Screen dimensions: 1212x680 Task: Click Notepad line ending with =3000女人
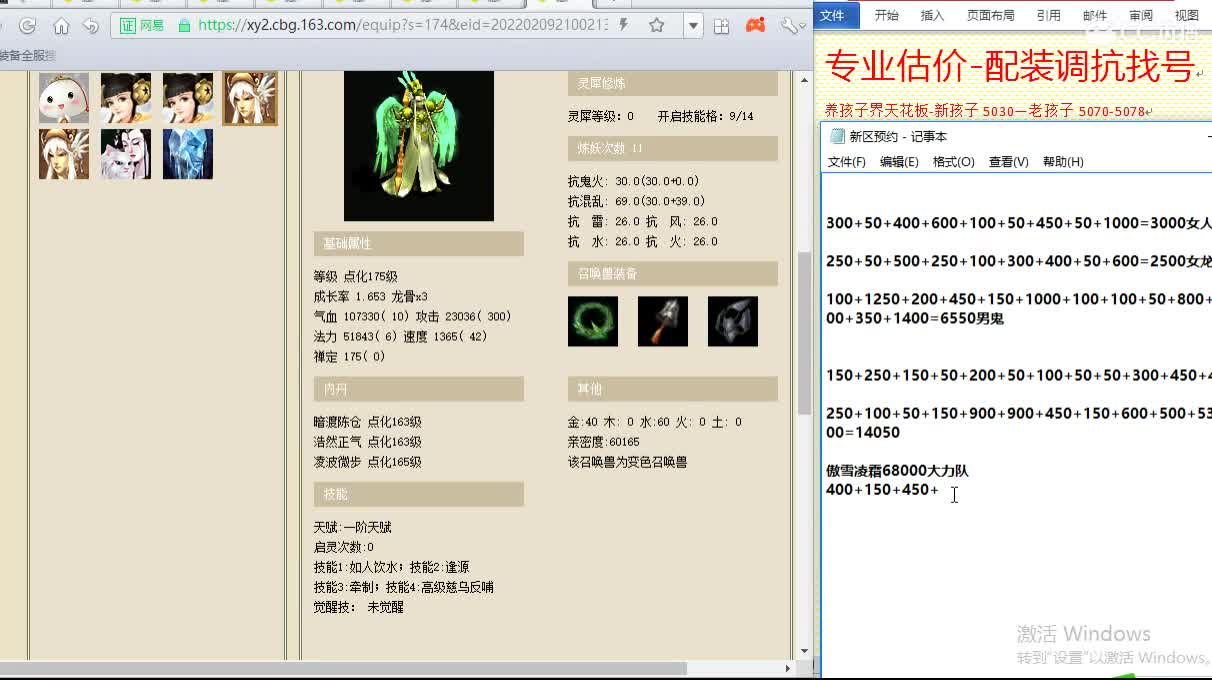1018,223
